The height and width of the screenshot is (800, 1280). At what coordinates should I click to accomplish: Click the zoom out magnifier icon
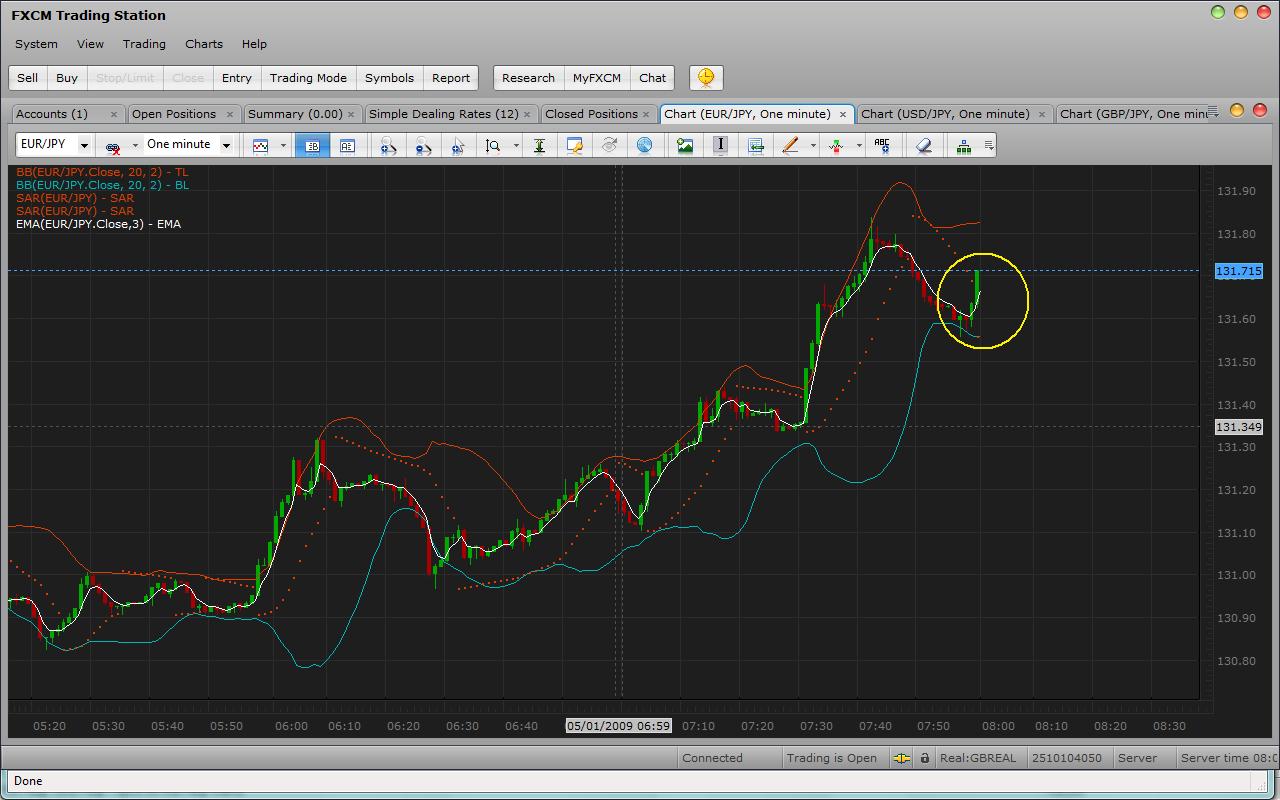(x=424, y=145)
